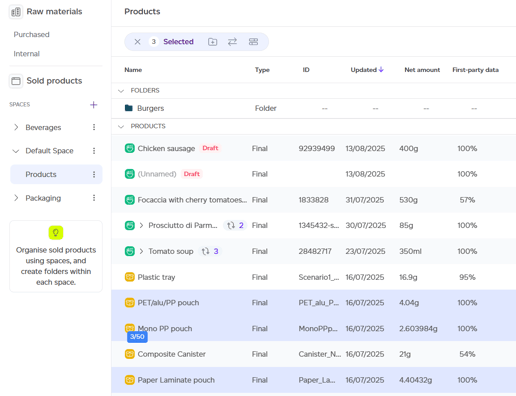This screenshot has width=516, height=396.
Task: Expand the Tomato soup row
Action: [x=141, y=251]
